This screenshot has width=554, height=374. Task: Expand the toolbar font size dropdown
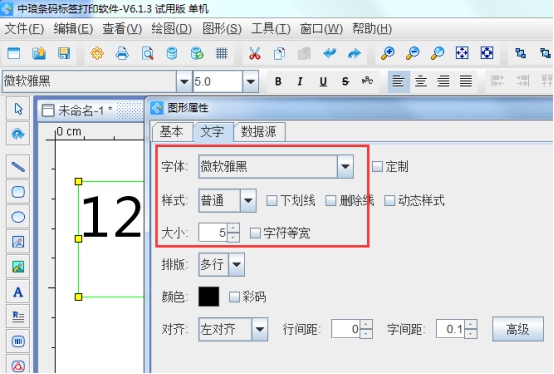pos(251,82)
